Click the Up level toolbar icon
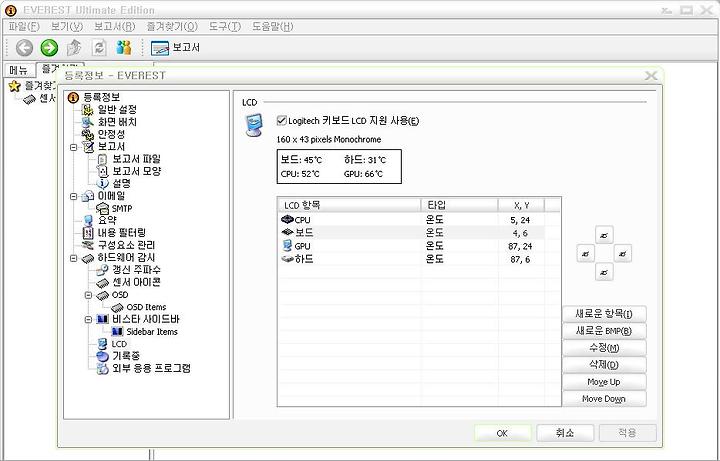 [x=74, y=47]
